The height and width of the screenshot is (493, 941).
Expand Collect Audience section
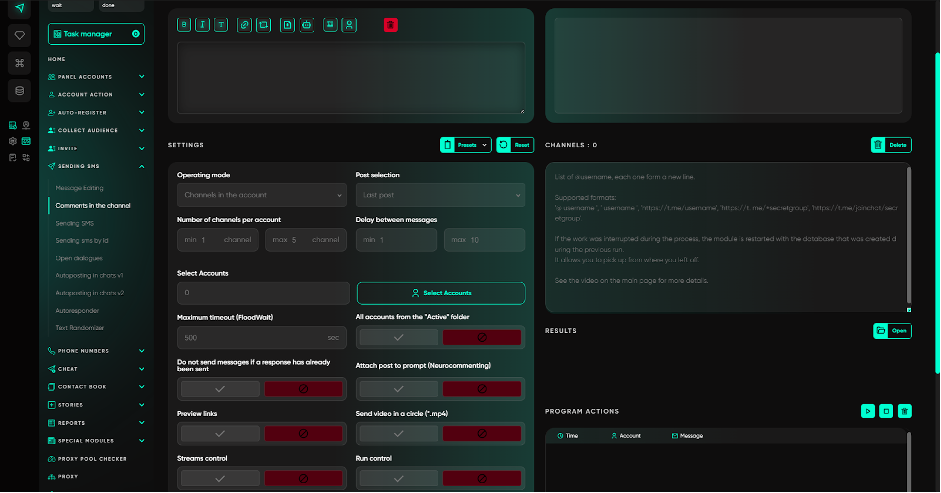[x=142, y=130]
